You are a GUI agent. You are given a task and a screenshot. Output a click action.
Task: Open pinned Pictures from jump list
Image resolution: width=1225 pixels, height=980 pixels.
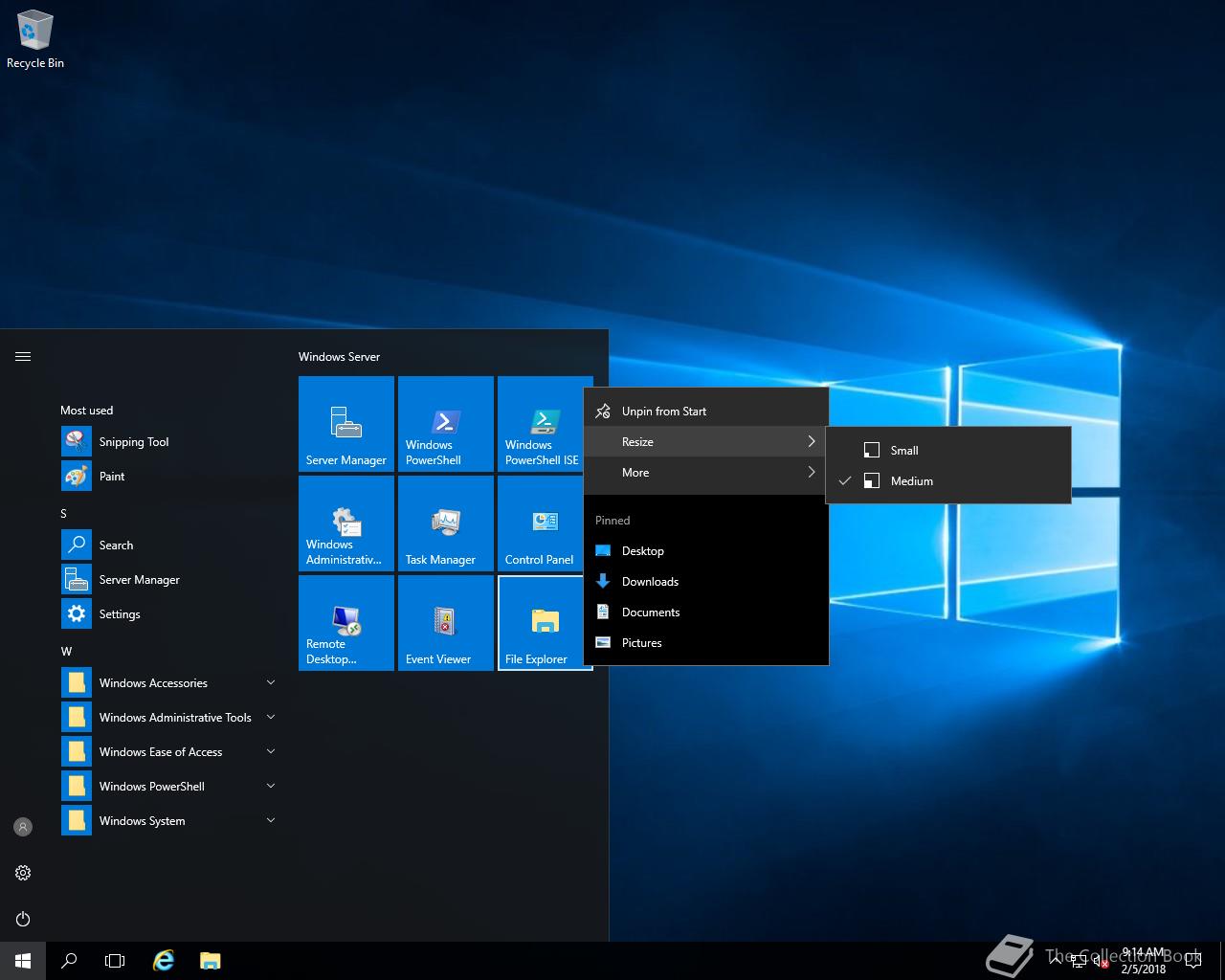pos(706,642)
